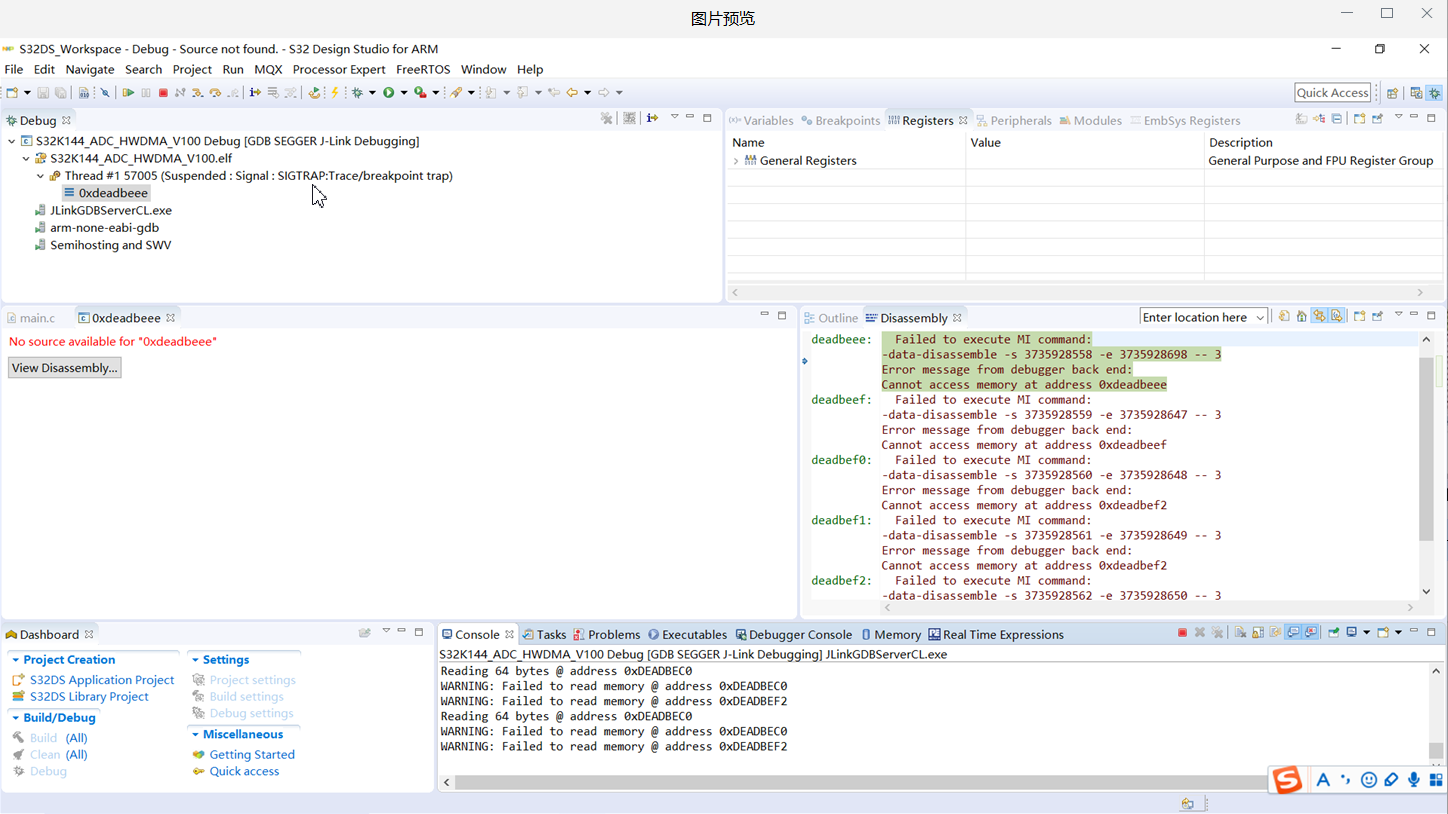Collapse the Thread #1 57005 tree node

click(40, 176)
